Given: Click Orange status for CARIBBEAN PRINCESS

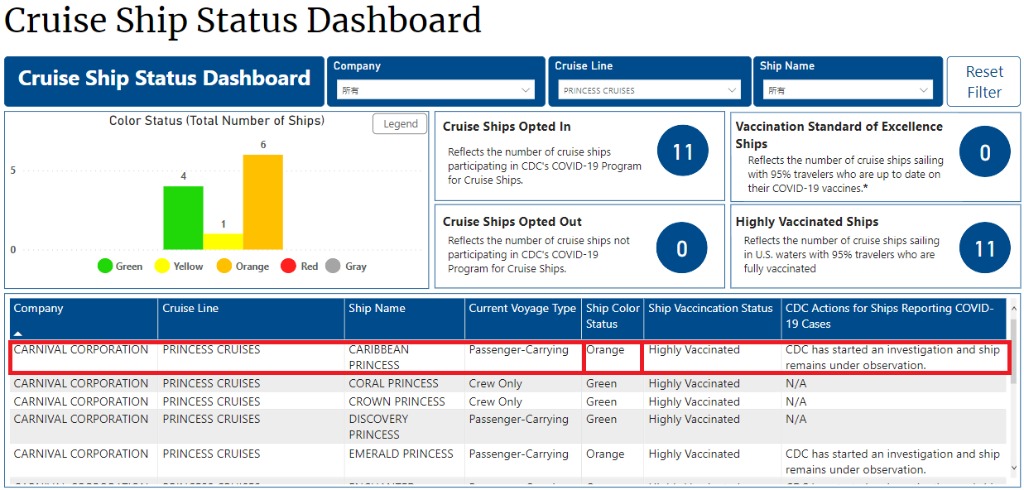Looking at the screenshot, I should pos(605,350).
